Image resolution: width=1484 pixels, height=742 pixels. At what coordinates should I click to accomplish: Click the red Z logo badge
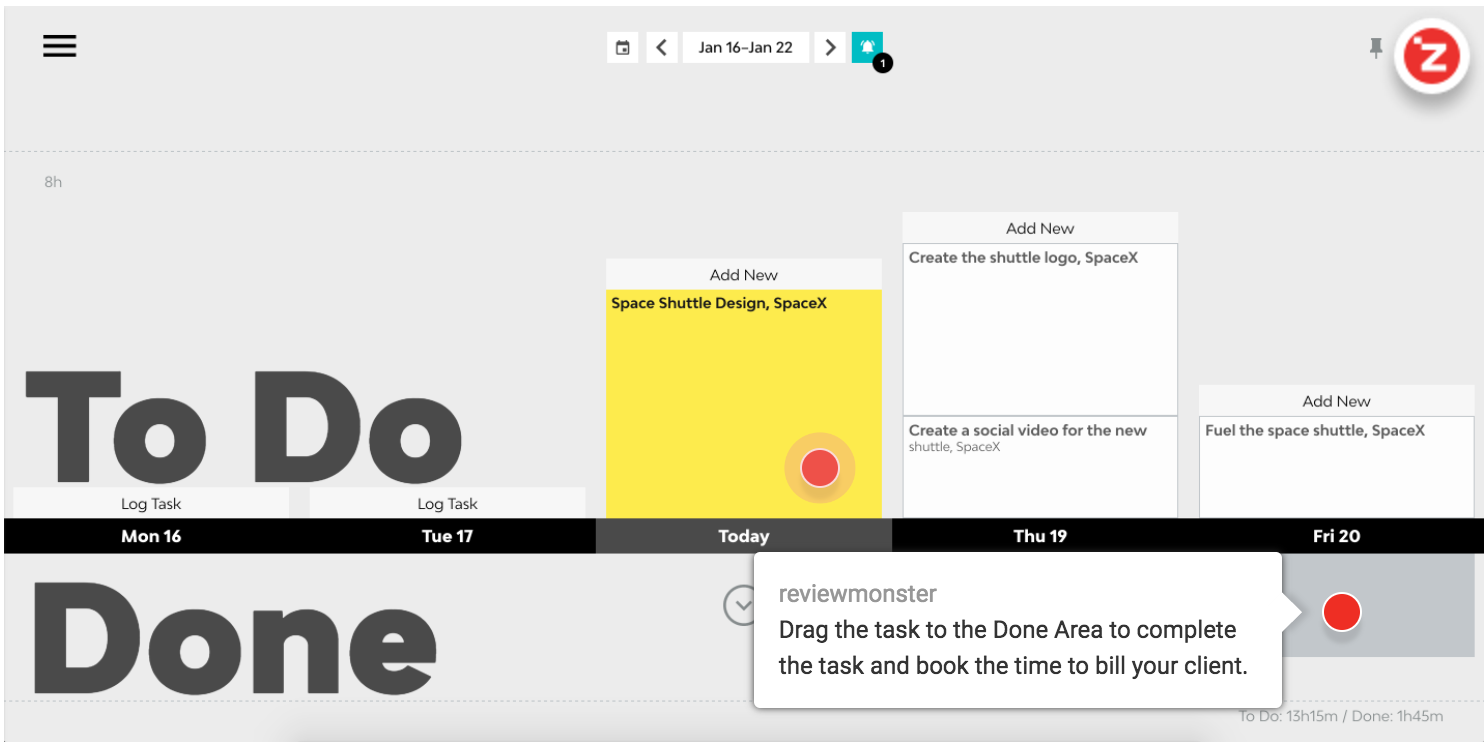(x=1432, y=56)
